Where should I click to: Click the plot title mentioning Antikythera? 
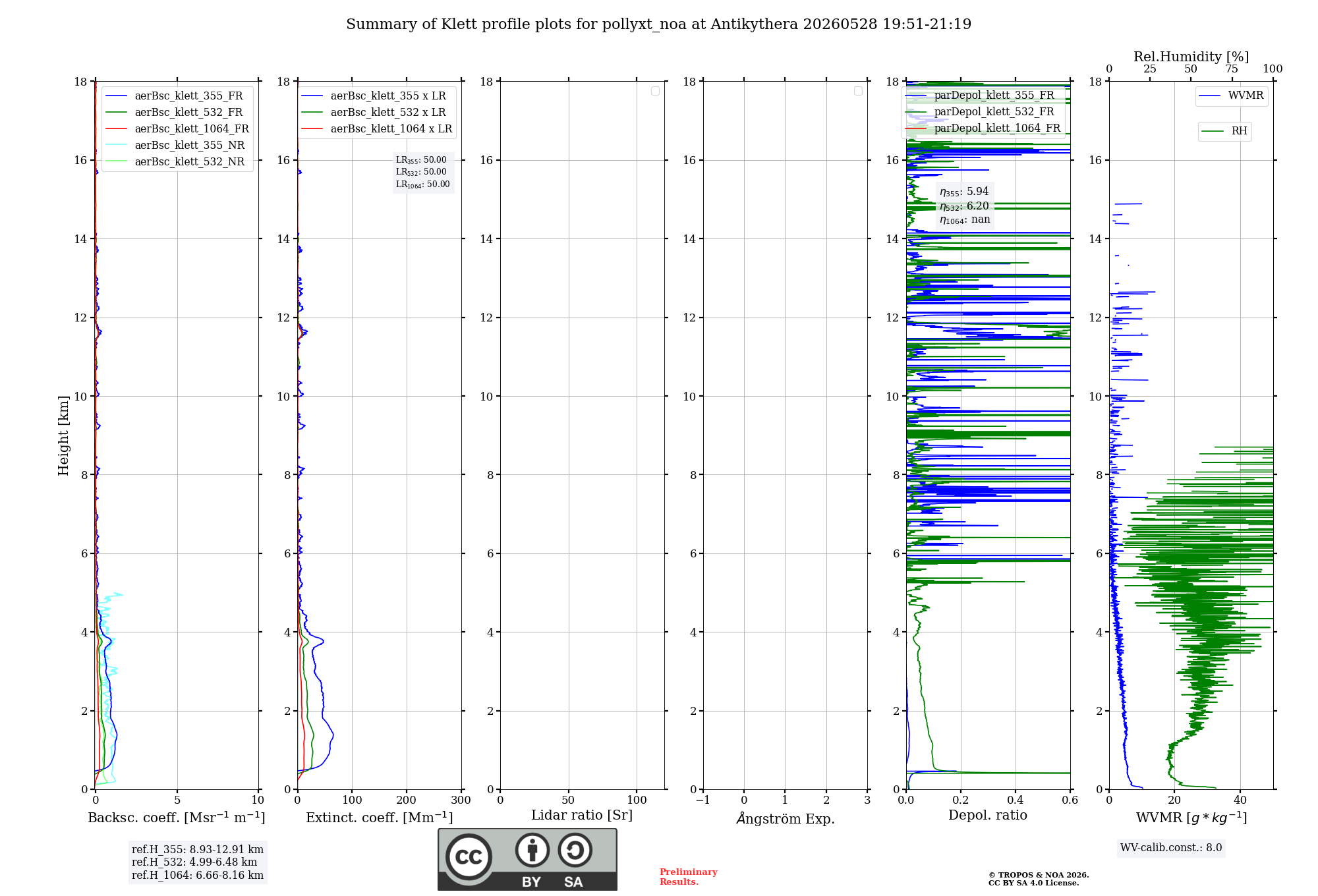coord(658,24)
